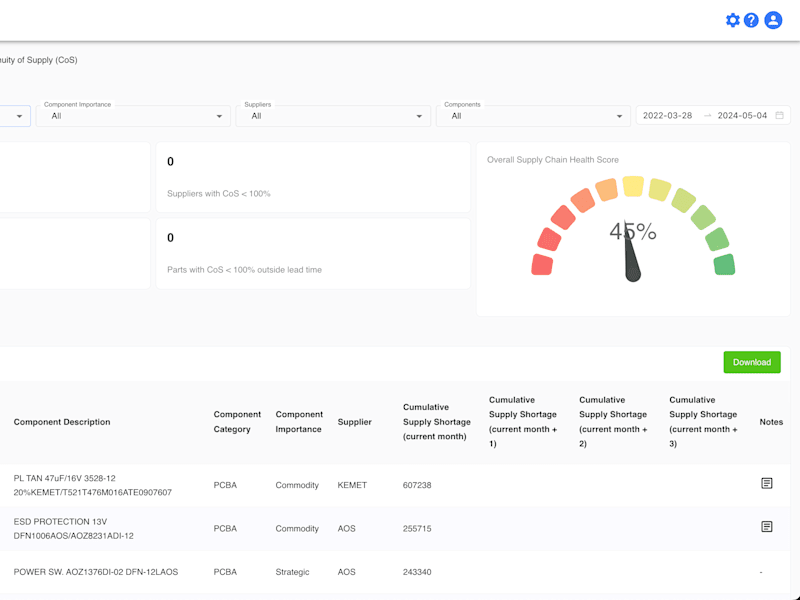Open notes icon for ESD PROTECTION row
Image resolution: width=800 pixels, height=600 pixels.
coord(766,527)
